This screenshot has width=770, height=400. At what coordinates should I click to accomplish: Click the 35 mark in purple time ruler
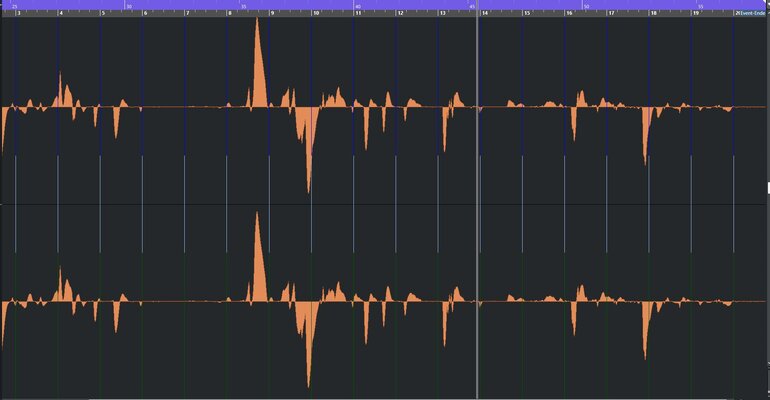[x=244, y=7]
